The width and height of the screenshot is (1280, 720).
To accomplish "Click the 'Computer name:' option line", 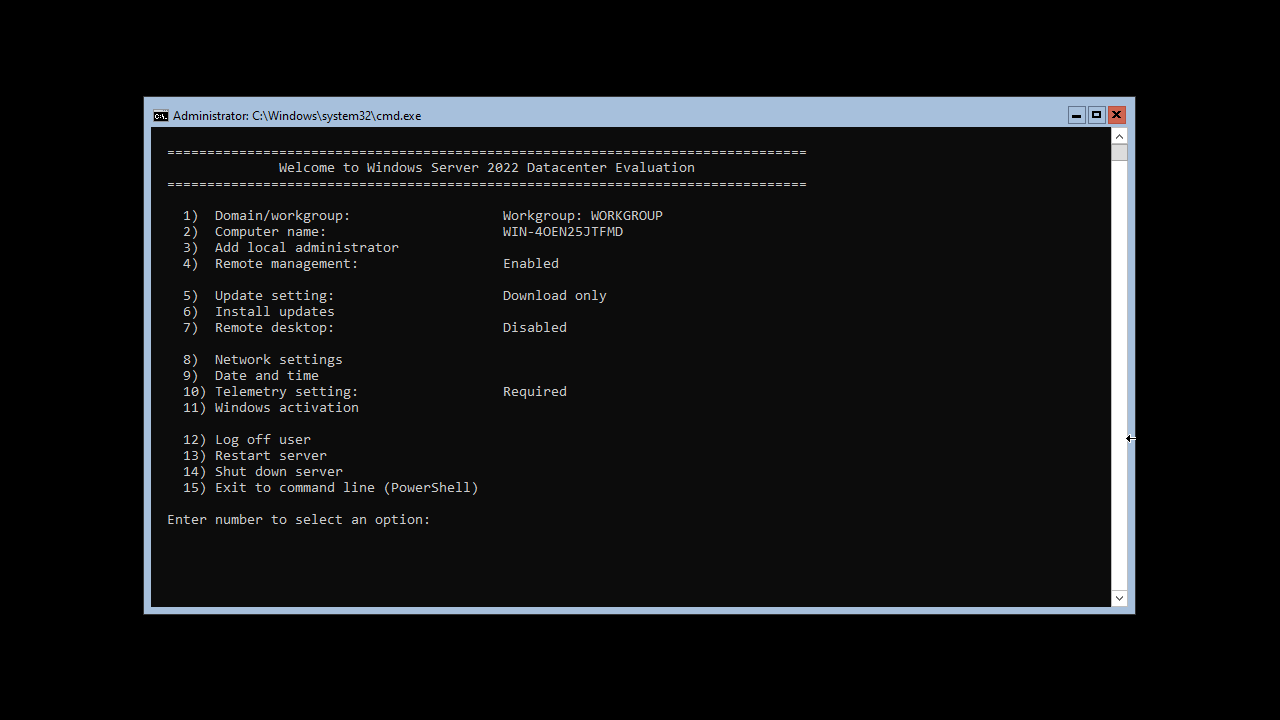I will [255, 232].
